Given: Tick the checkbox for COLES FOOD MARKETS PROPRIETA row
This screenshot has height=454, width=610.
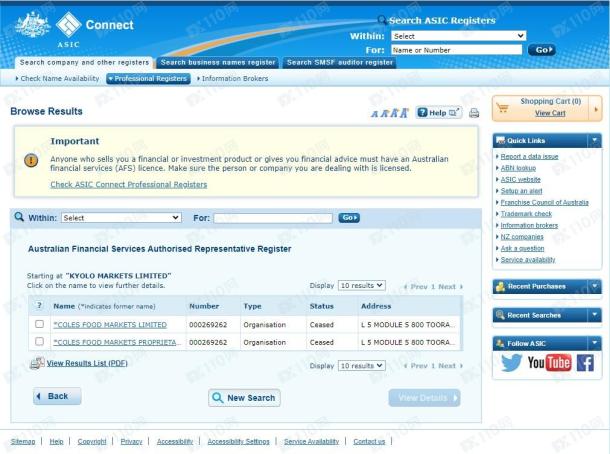Looking at the screenshot, I should (x=39, y=341).
